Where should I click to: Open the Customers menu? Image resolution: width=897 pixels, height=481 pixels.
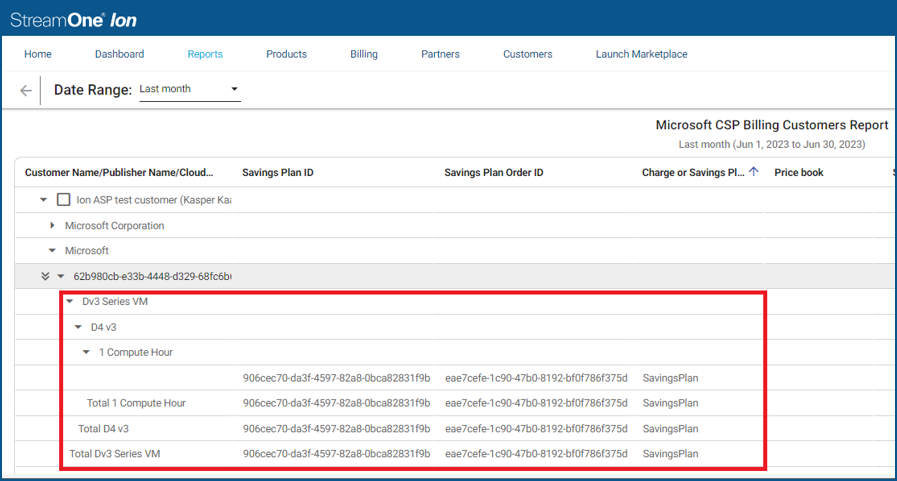[x=527, y=54]
